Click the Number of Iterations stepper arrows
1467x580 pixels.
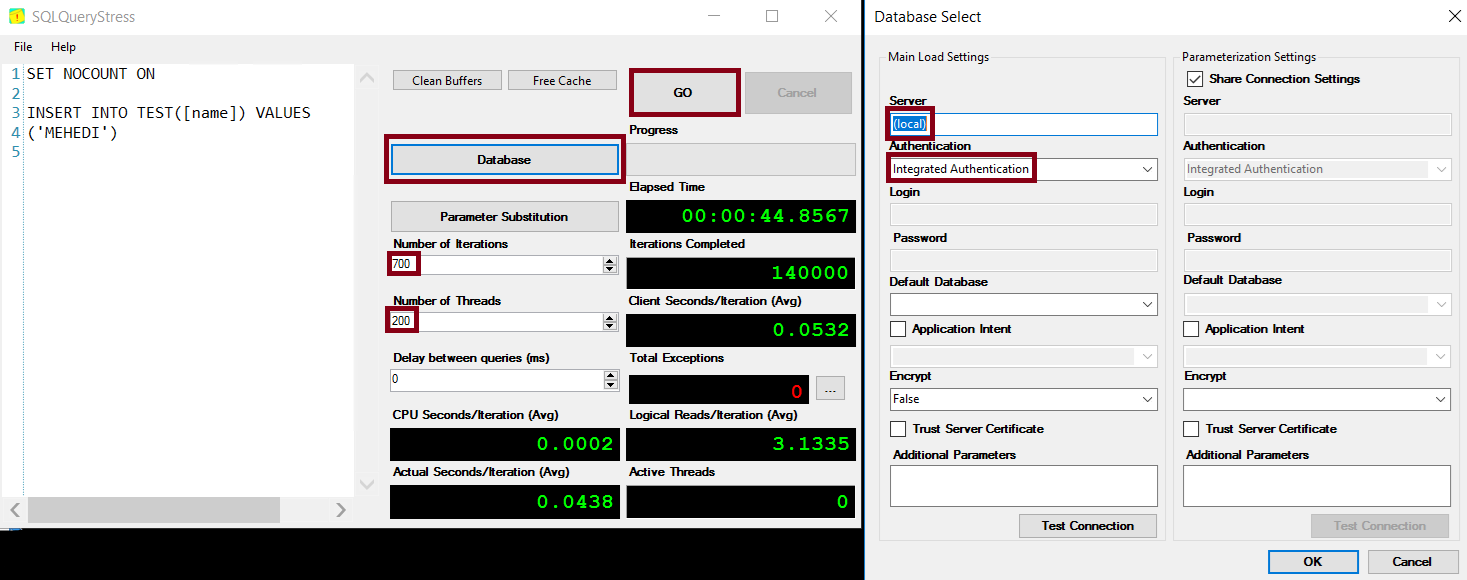pyautogui.click(x=610, y=265)
